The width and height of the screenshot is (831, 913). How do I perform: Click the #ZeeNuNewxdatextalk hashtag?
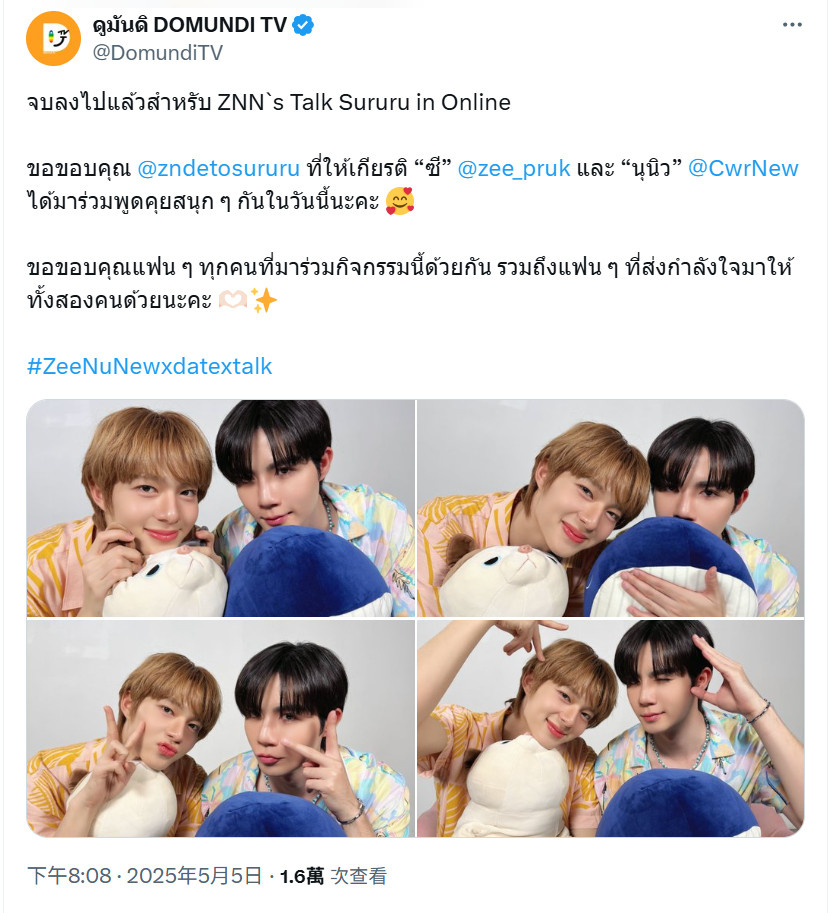click(x=150, y=366)
